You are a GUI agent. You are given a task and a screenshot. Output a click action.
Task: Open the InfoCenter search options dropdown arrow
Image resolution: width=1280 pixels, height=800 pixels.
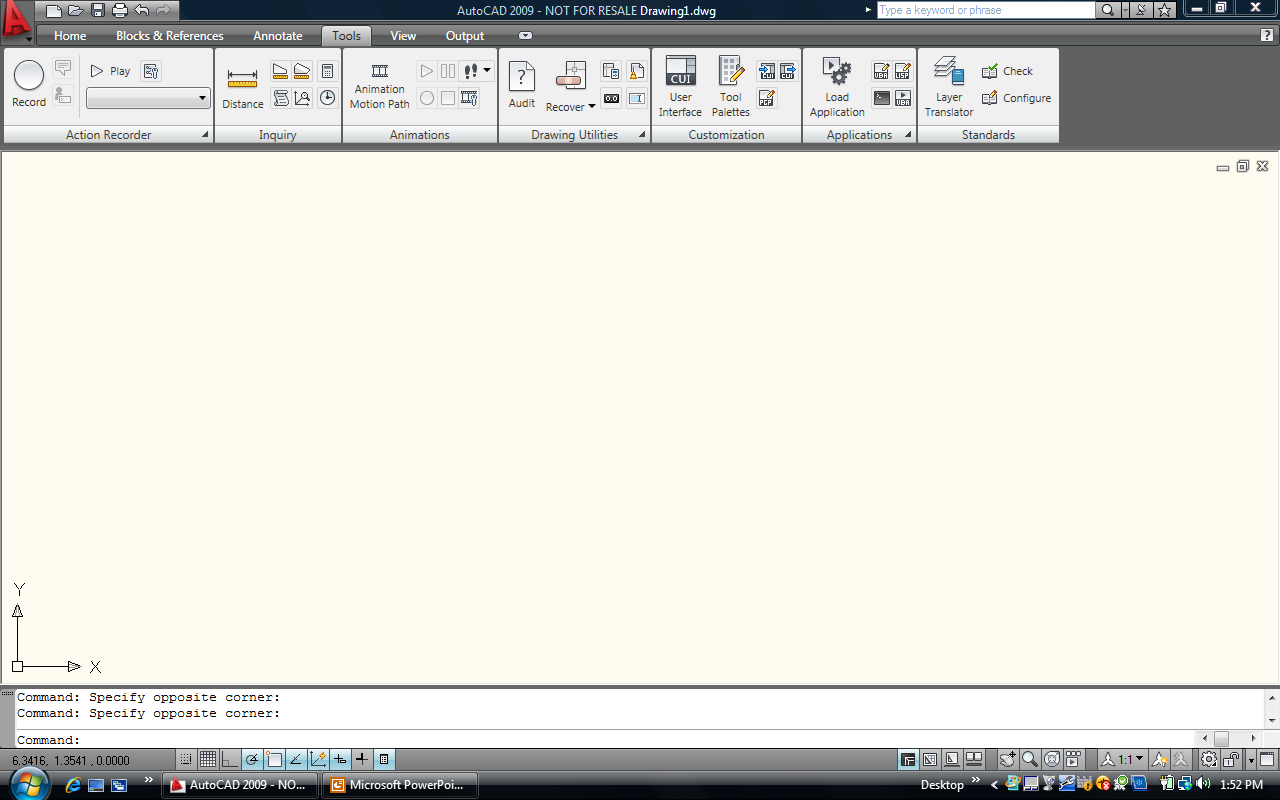tap(1126, 10)
